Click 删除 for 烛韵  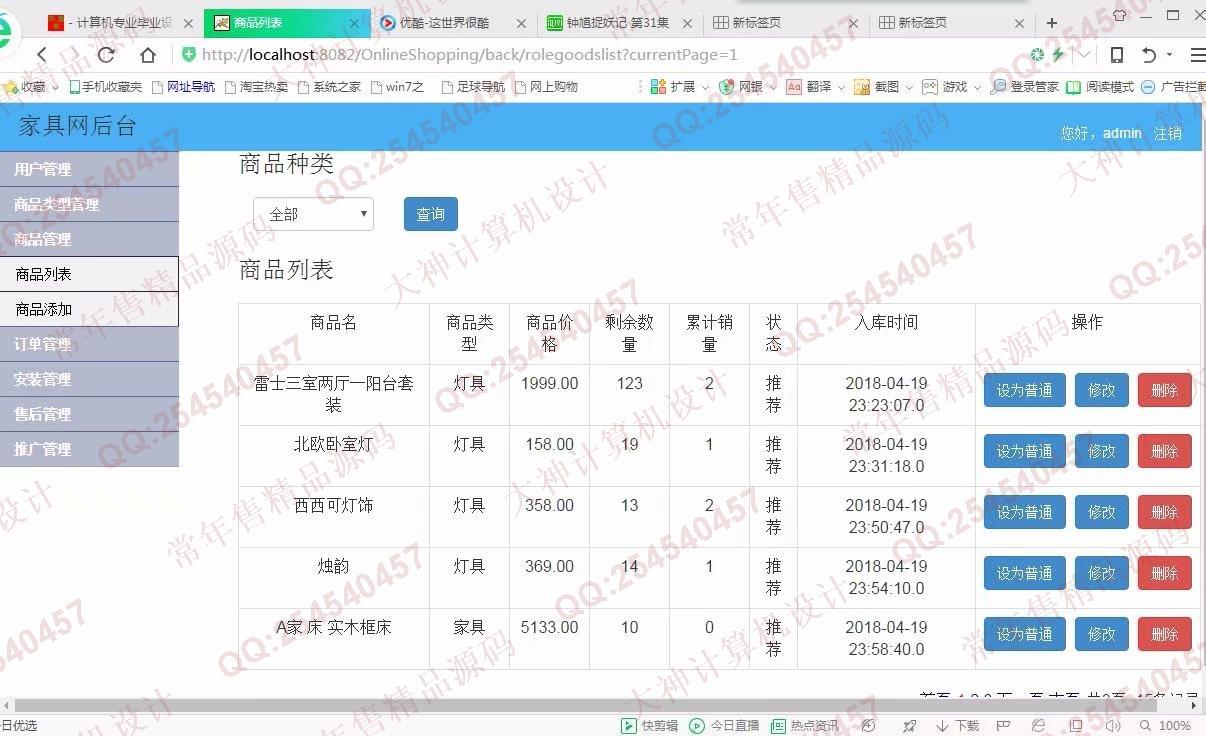pos(1164,573)
